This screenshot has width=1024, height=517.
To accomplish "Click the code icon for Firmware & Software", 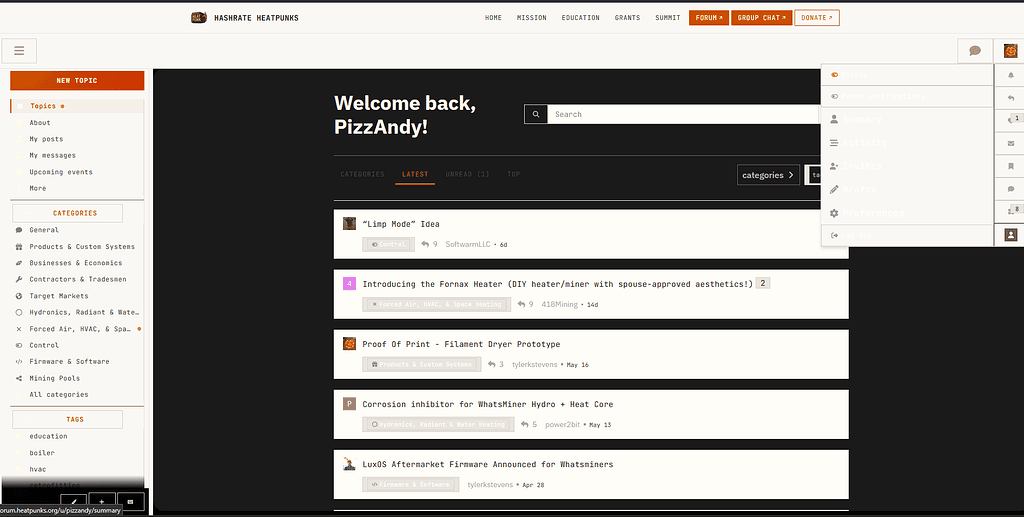I will click(x=19, y=362).
